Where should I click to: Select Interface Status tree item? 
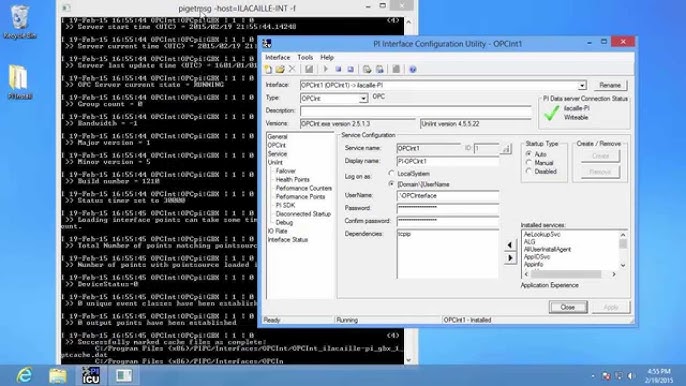287,240
